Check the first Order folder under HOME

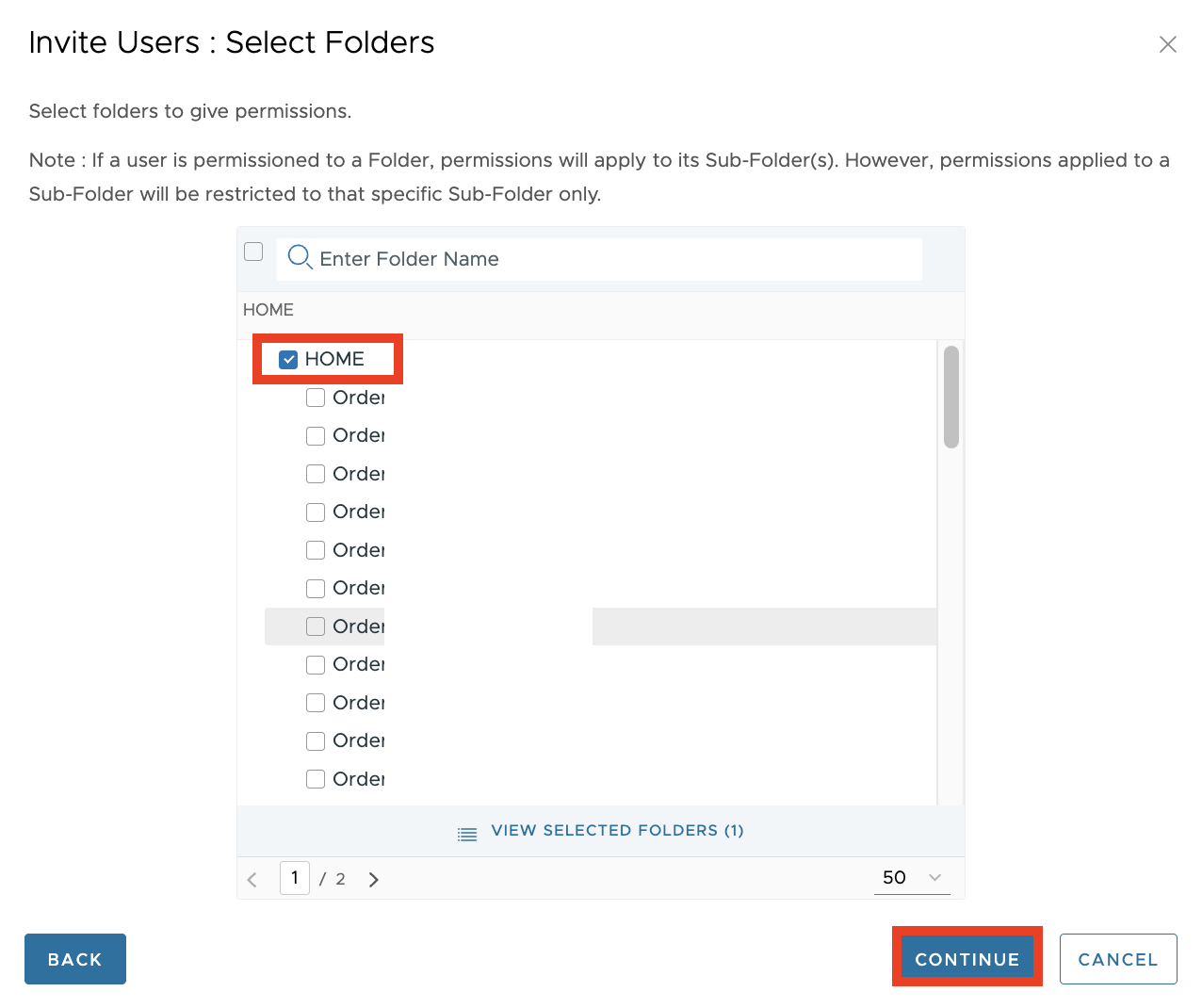pos(316,398)
